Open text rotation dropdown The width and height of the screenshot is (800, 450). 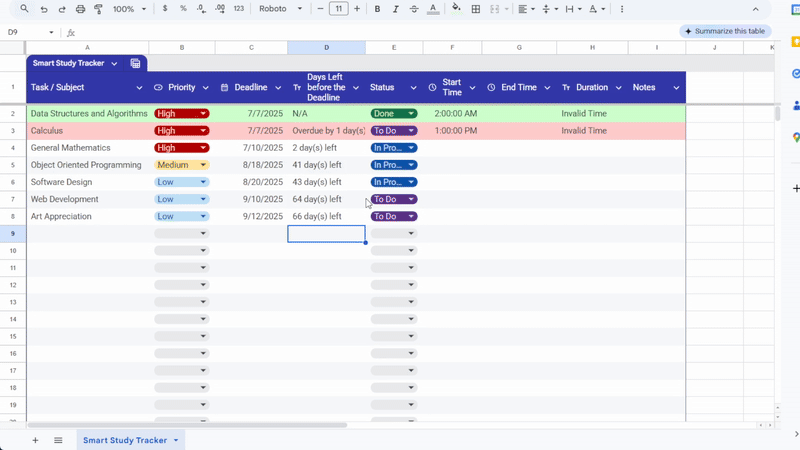(x=596, y=9)
